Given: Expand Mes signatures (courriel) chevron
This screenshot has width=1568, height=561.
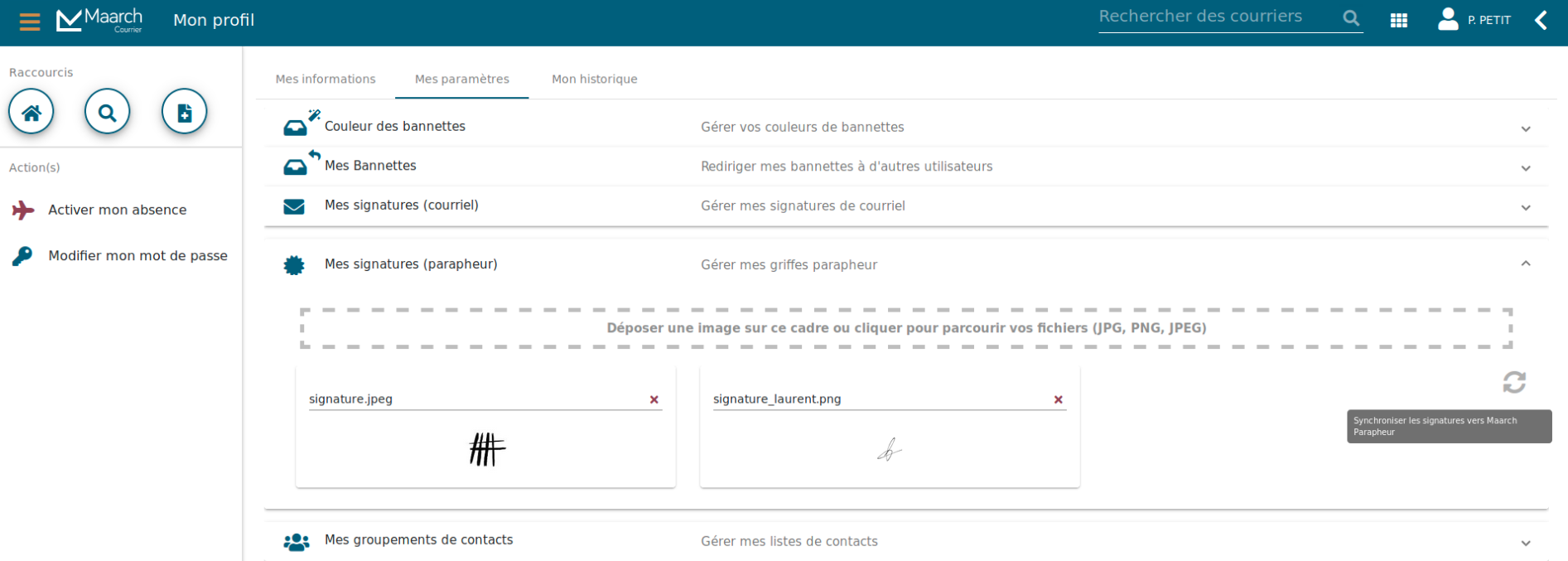Looking at the screenshot, I should (x=1526, y=208).
